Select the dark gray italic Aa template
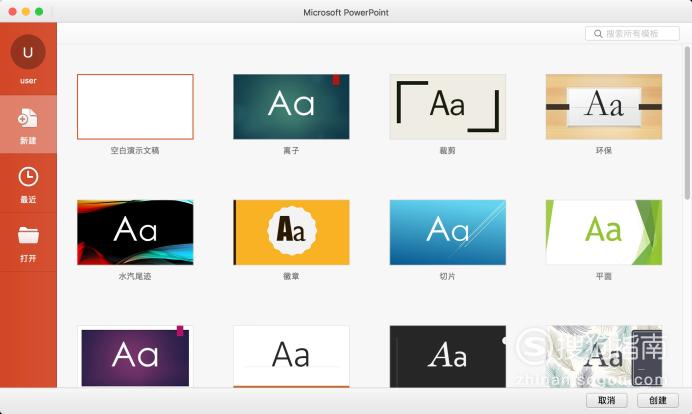This screenshot has height=414, width=692. [x=448, y=357]
